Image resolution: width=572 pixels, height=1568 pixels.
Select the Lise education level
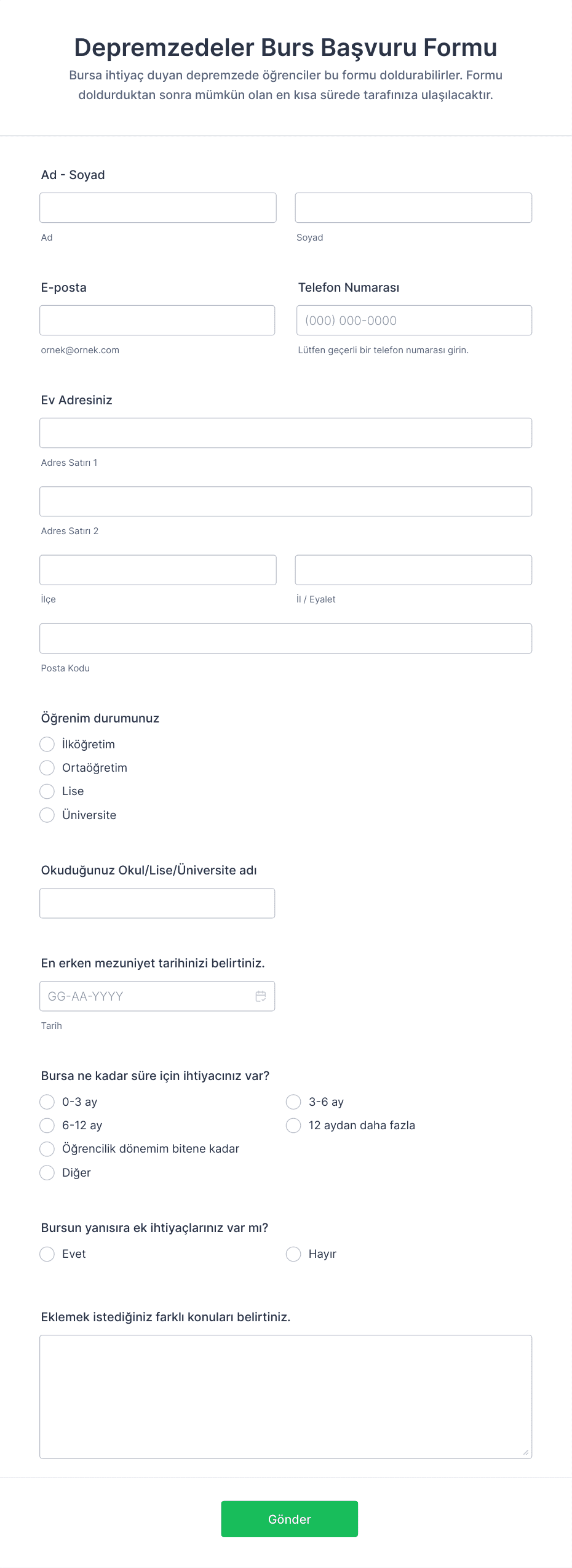[x=47, y=791]
